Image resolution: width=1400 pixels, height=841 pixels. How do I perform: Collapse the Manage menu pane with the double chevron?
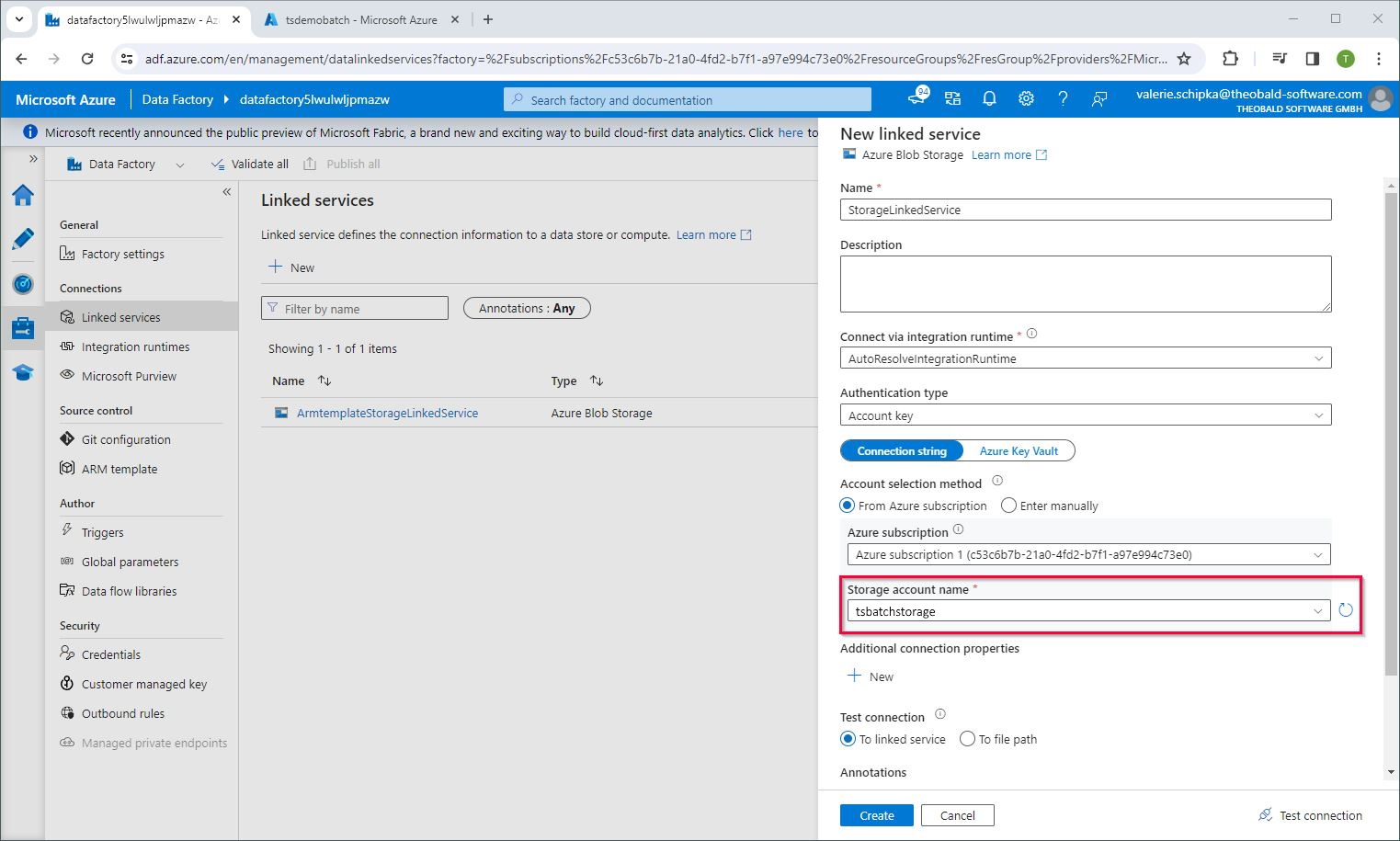tap(227, 192)
